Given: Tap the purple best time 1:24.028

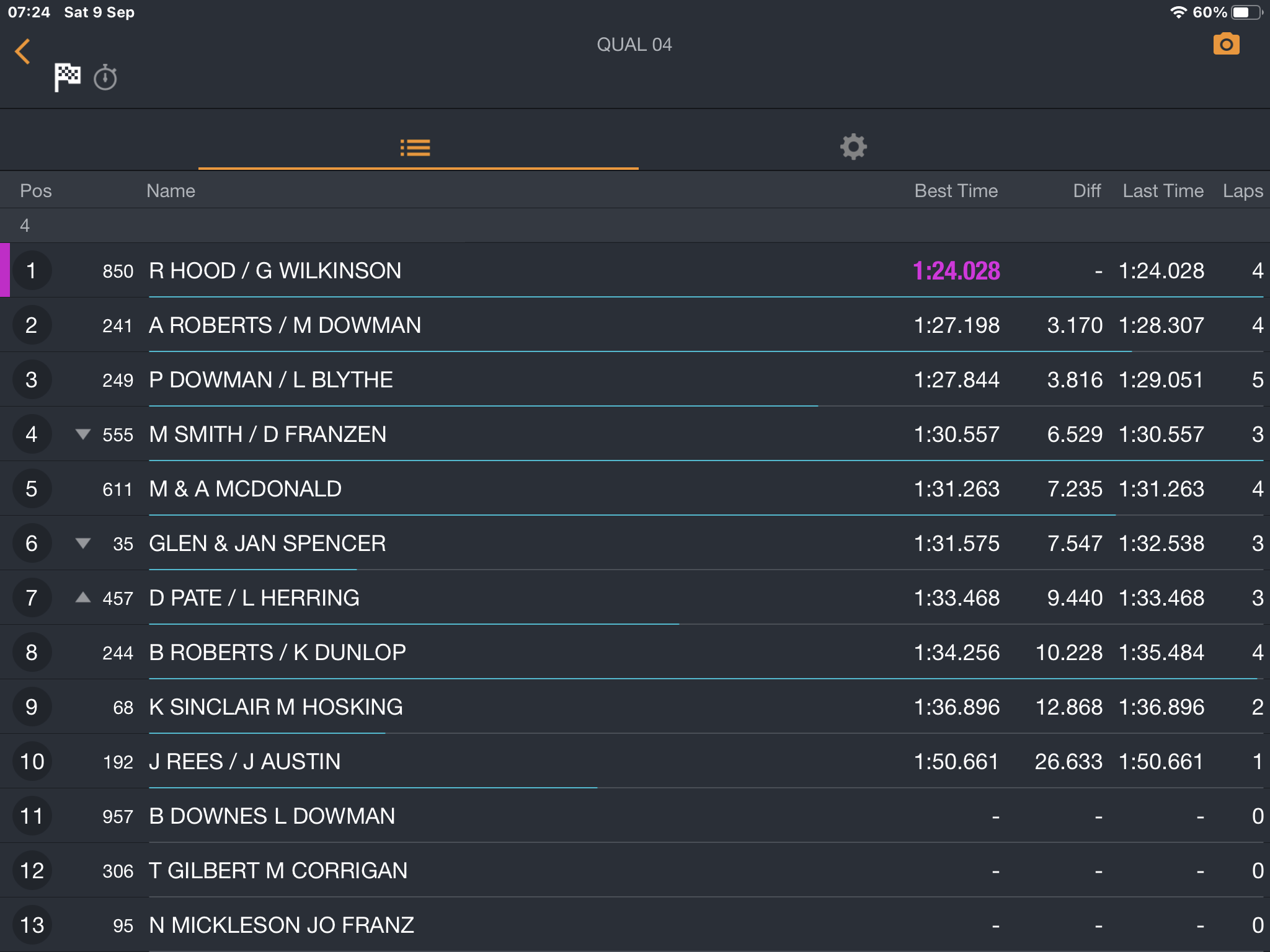Looking at the screenshot, I should pos(956,271).
